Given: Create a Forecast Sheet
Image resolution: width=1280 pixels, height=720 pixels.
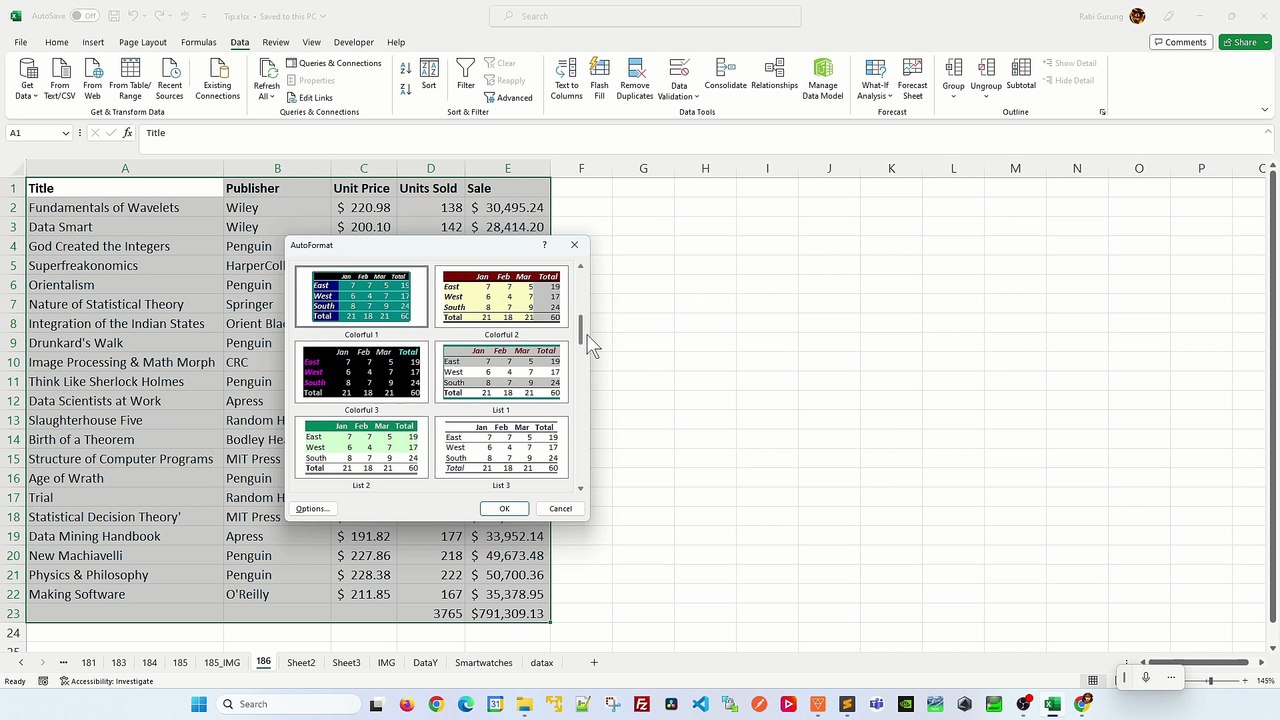Looking at the screenshot, I should click(x=912, y=79).
